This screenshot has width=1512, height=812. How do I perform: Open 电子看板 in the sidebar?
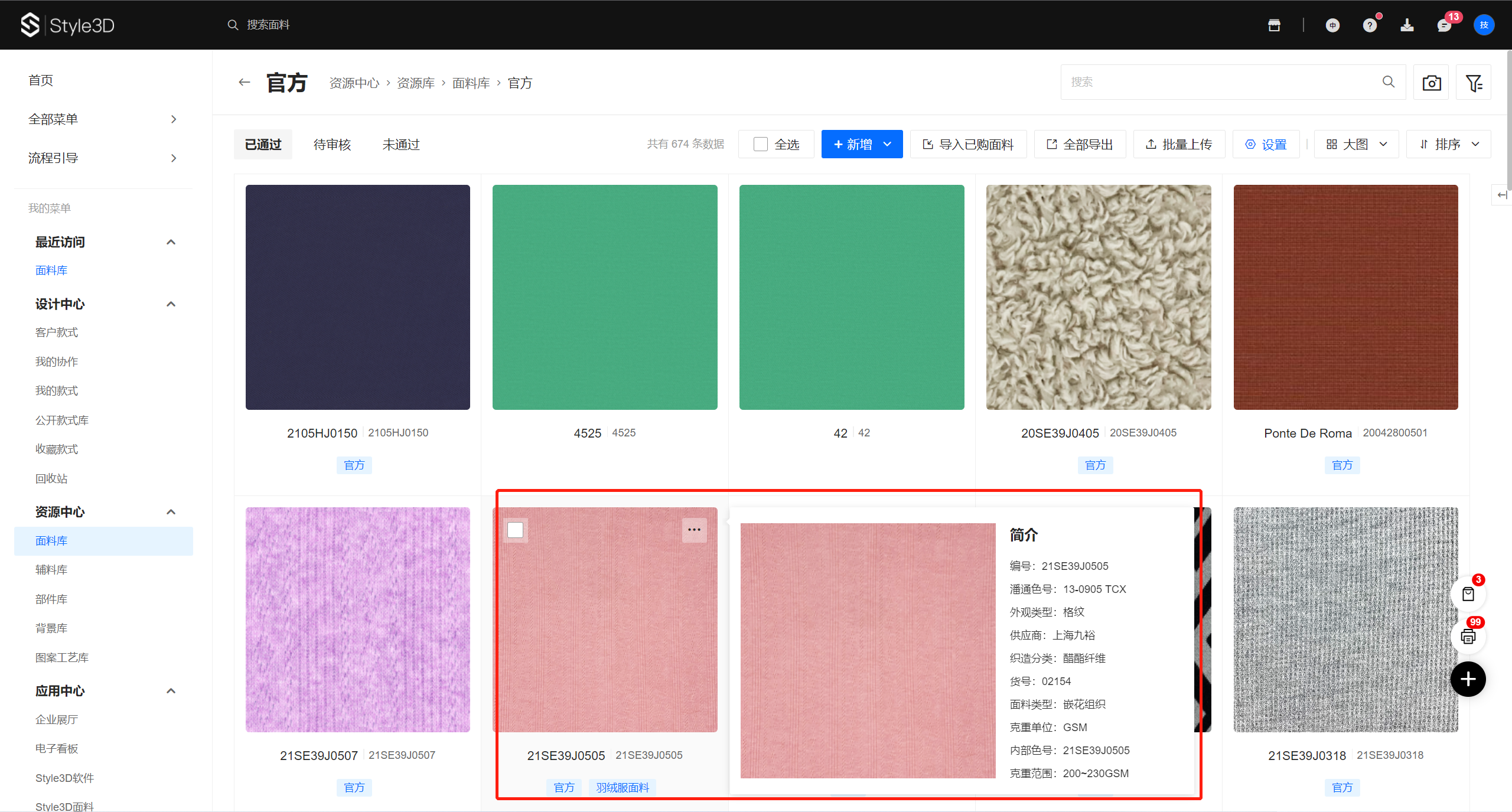57,749
